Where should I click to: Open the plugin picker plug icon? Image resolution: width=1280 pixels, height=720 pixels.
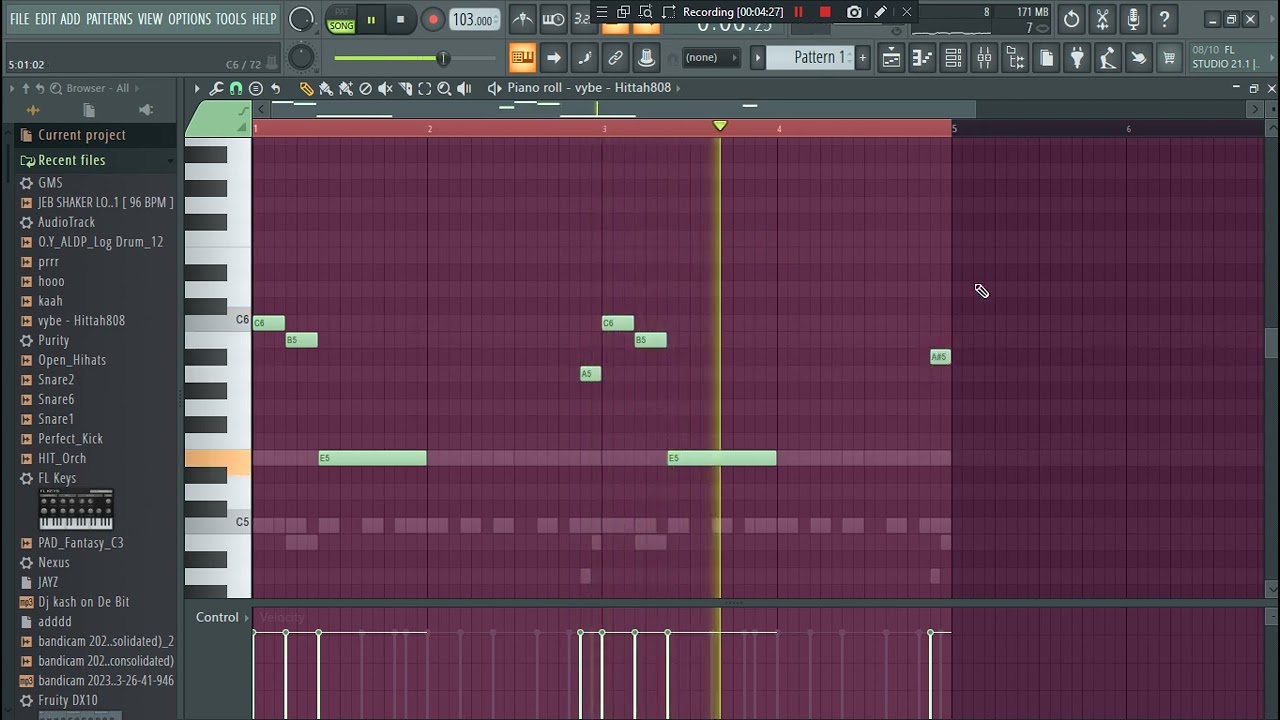click(x=1077, y=58)
